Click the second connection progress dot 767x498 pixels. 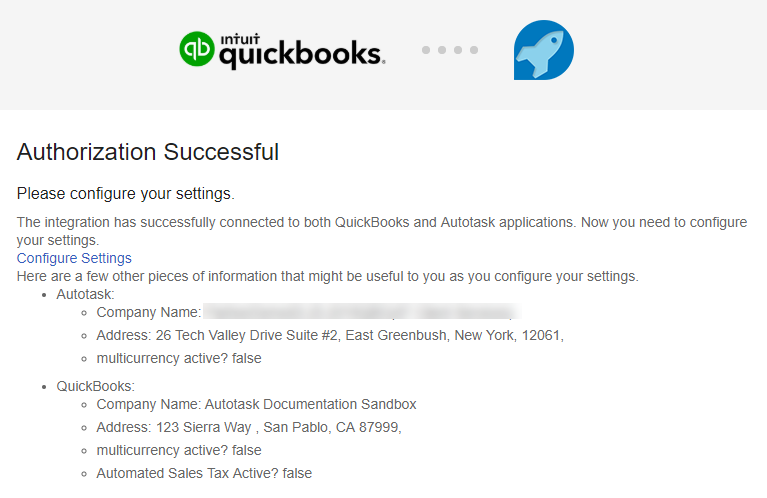[x=442, y=50]
